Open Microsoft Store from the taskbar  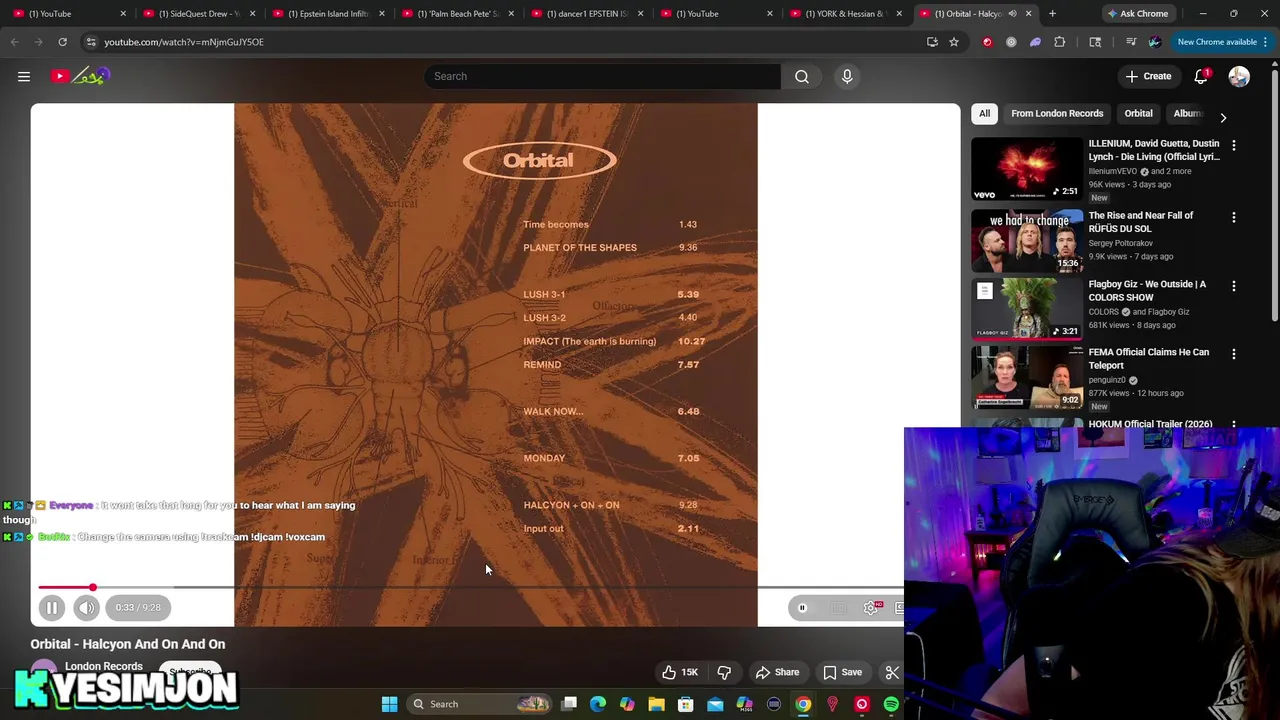[685, 704]
